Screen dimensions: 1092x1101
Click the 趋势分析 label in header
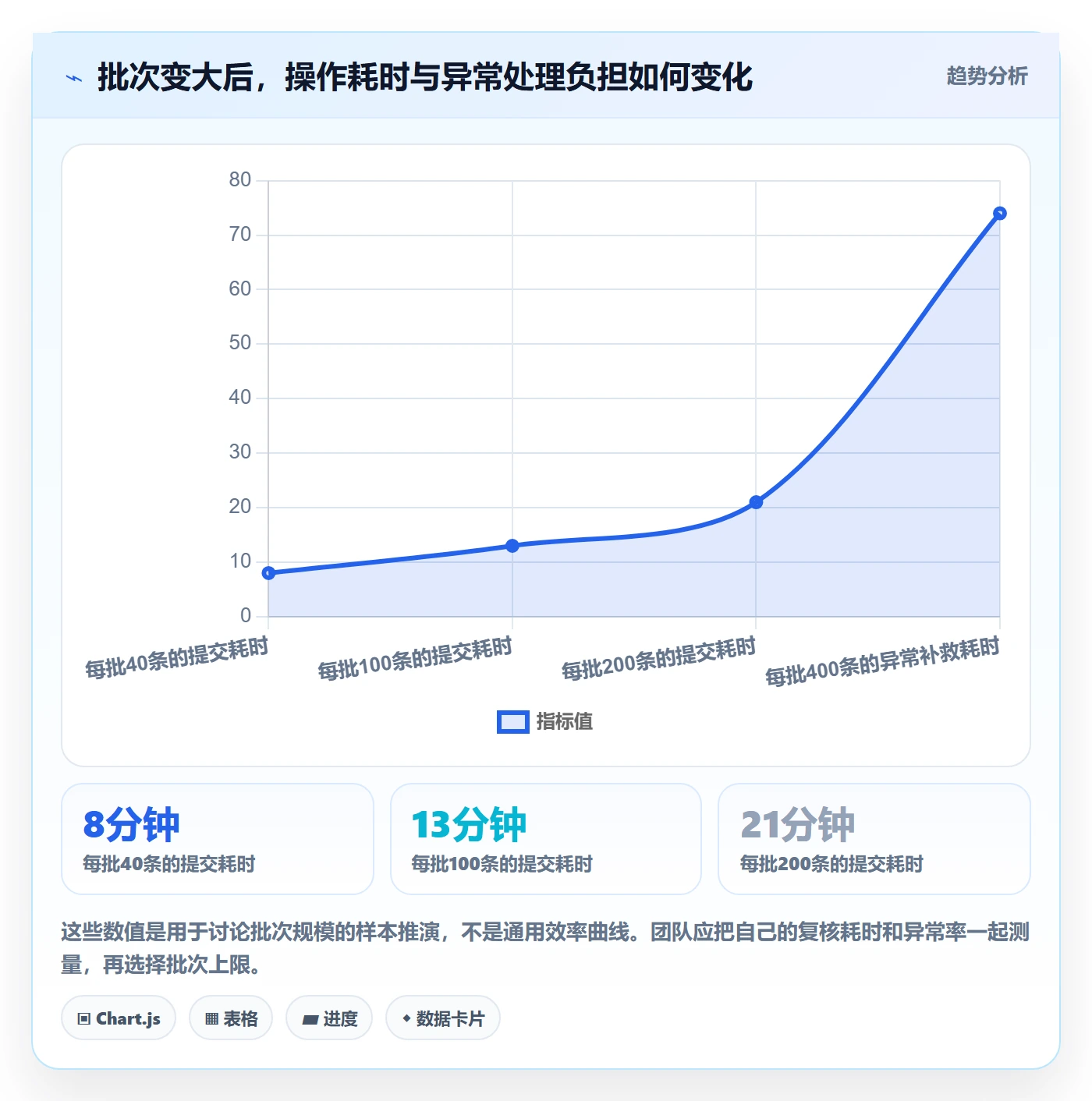coord(987,76)
